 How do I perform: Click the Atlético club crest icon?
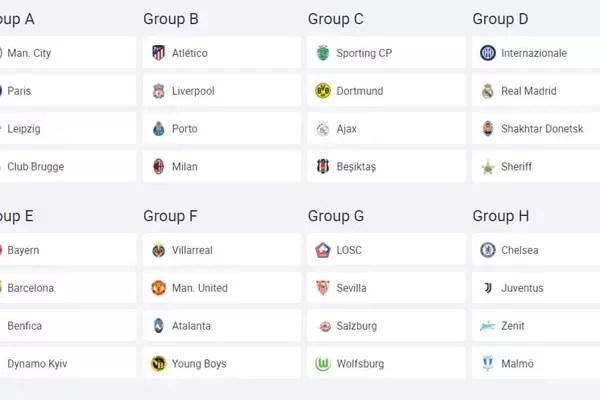[x=158, y=53]
